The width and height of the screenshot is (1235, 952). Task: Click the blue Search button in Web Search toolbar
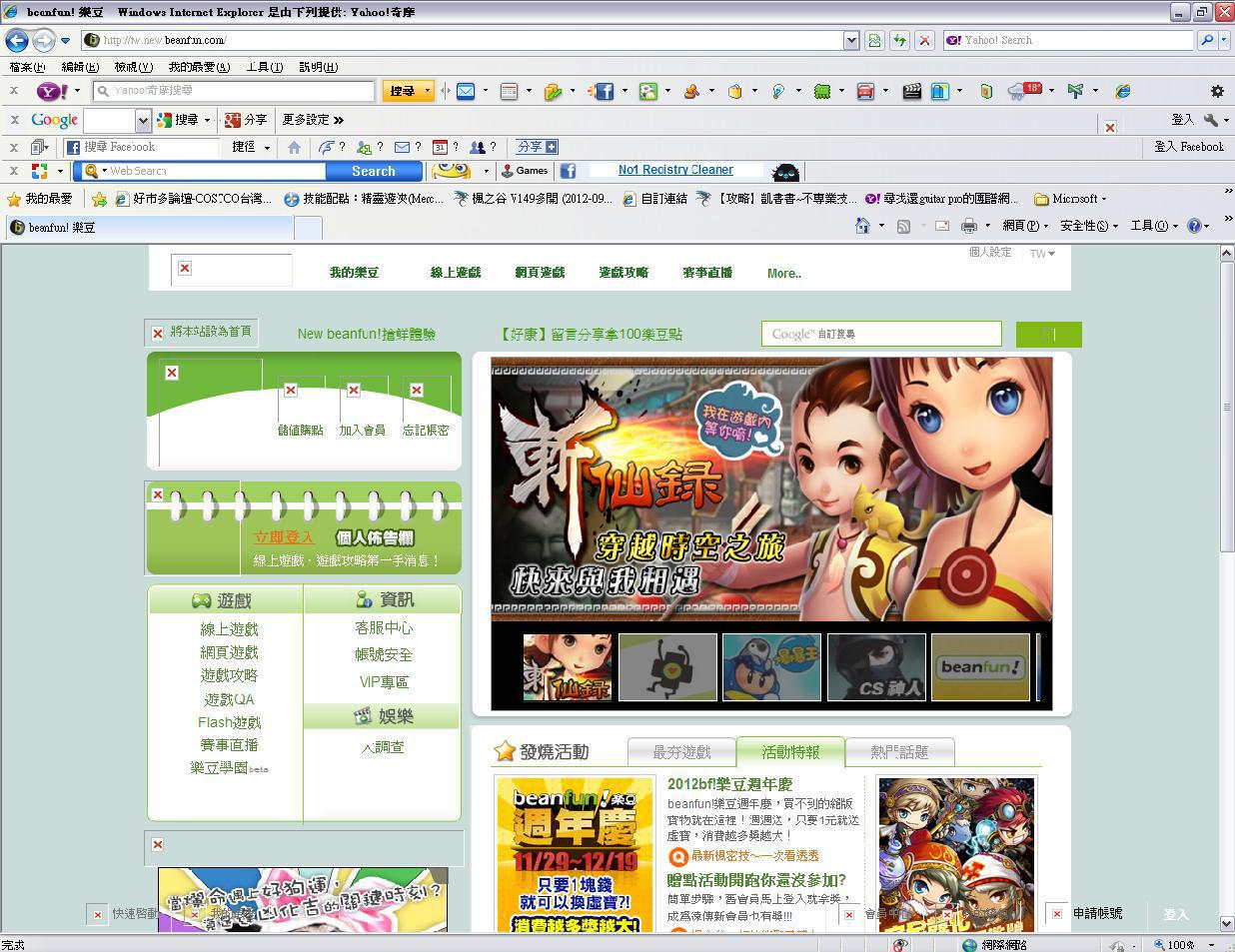(x=373, y=171)
